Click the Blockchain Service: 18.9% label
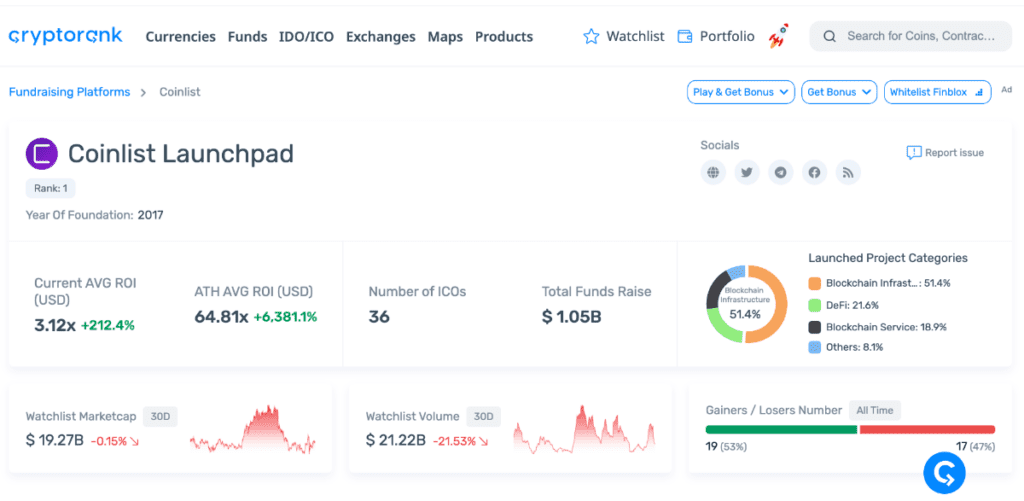Screen dimensions: 1024x501 [x=886, y=327]
